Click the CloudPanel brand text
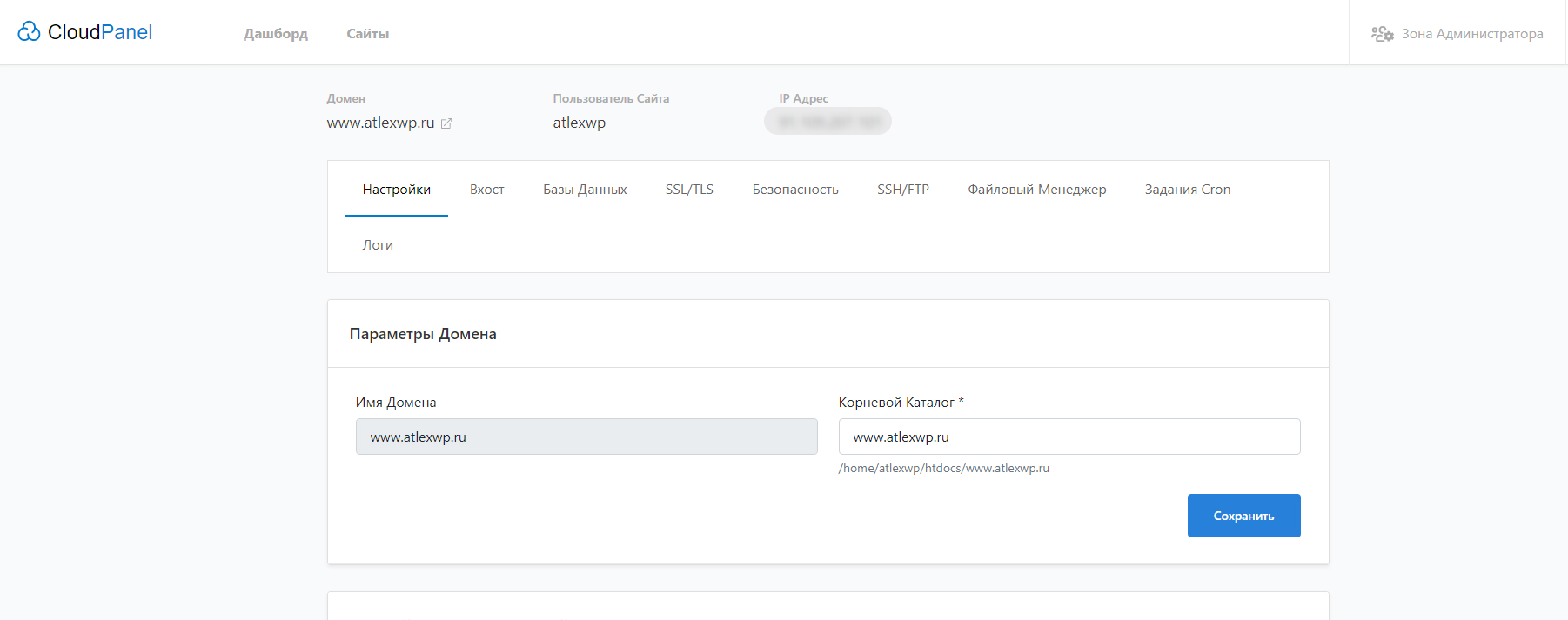 pyautogui.click(x=100, y=32)
